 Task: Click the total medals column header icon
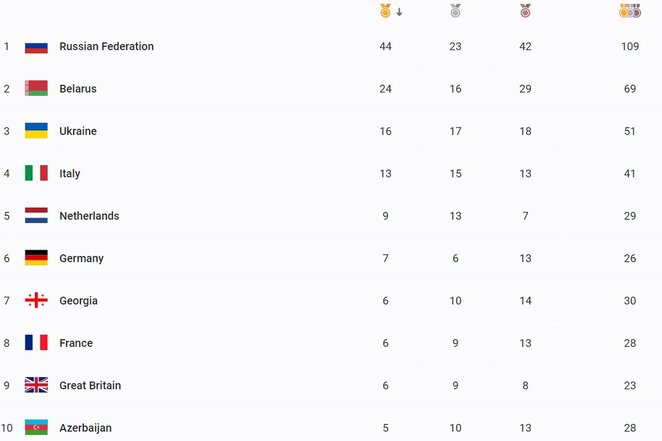(x=629, y=12)
